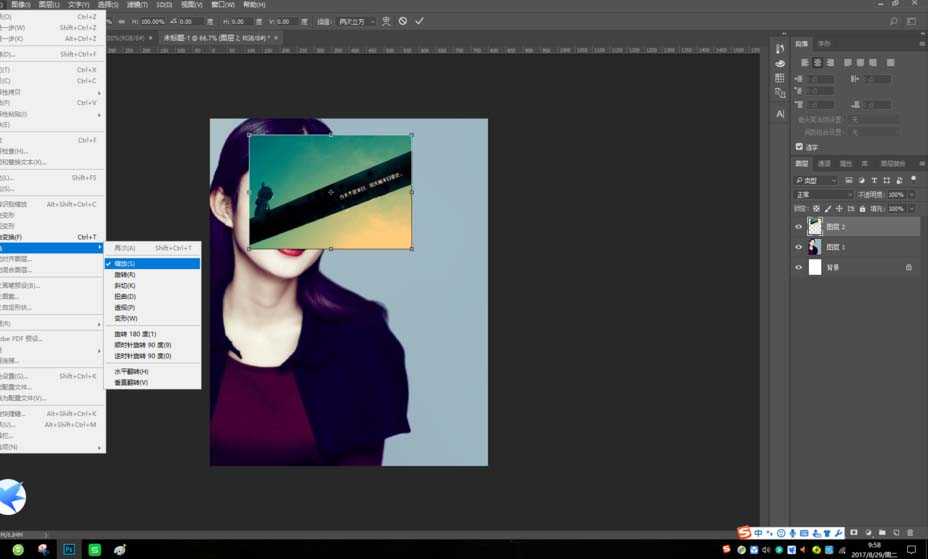
Task: Open the interpolation 两次立方 dropdown
Action: 356,21
